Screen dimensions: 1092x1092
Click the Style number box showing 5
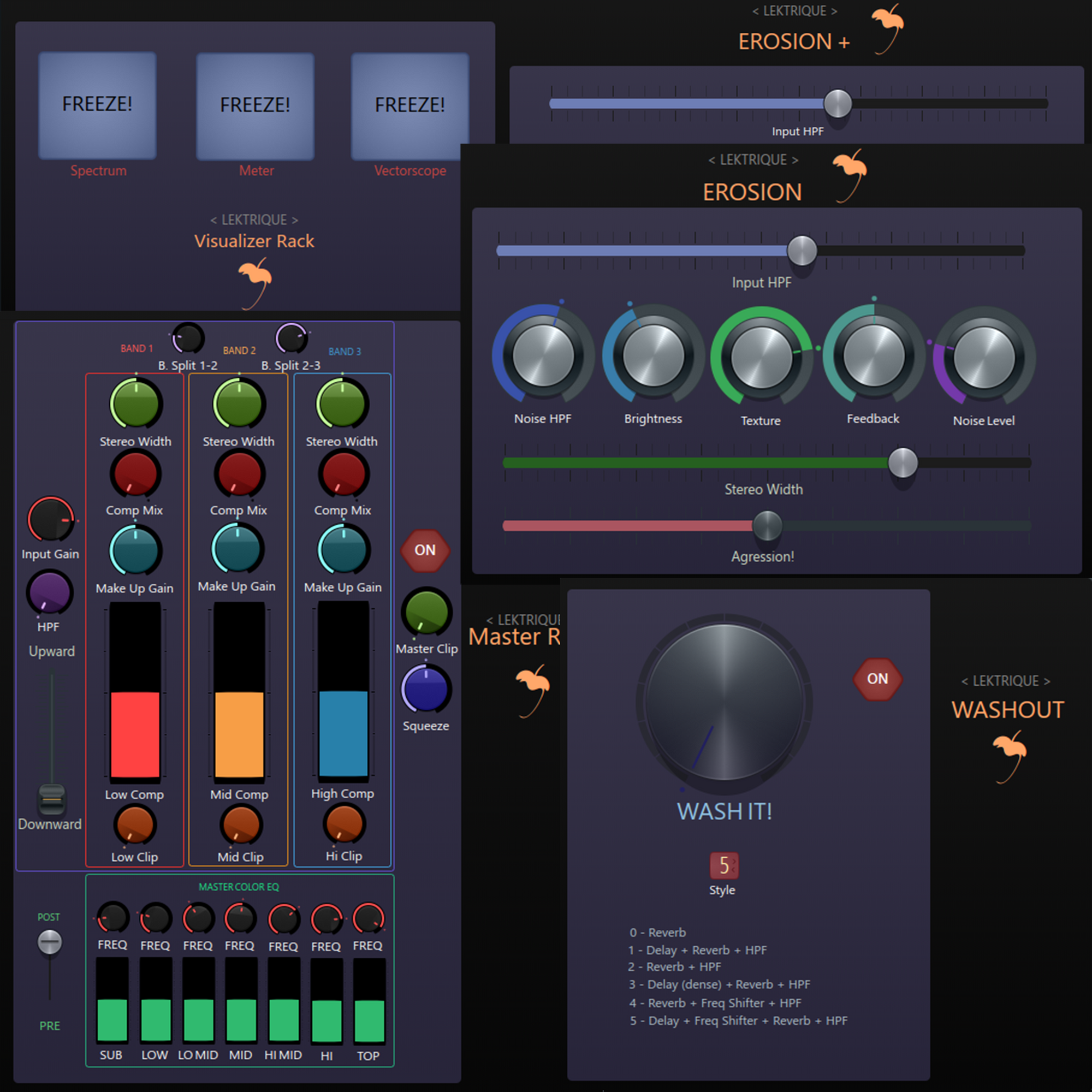tap(723, 865)
